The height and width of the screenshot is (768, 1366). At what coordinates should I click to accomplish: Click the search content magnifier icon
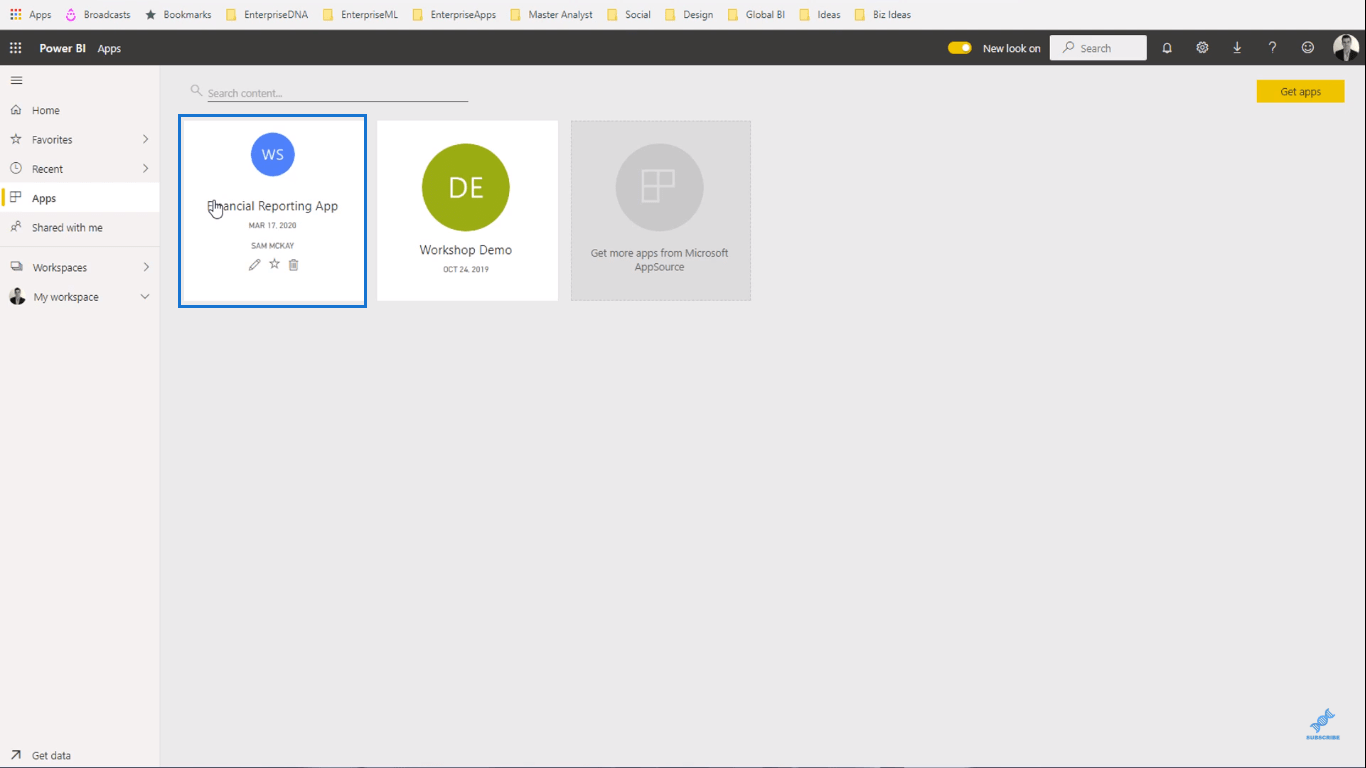coord(196,91)
